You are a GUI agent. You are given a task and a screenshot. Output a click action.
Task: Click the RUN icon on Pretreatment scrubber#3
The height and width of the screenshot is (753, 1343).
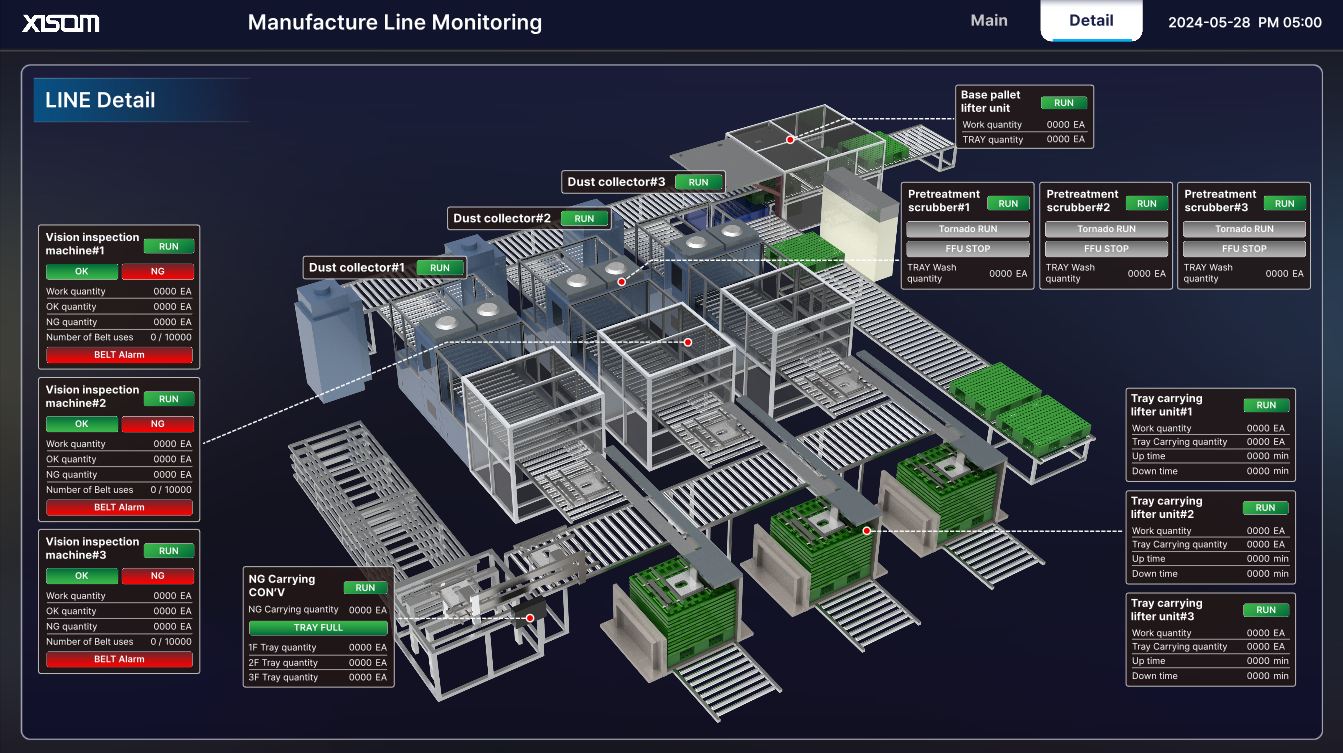tap(1284, 203)
